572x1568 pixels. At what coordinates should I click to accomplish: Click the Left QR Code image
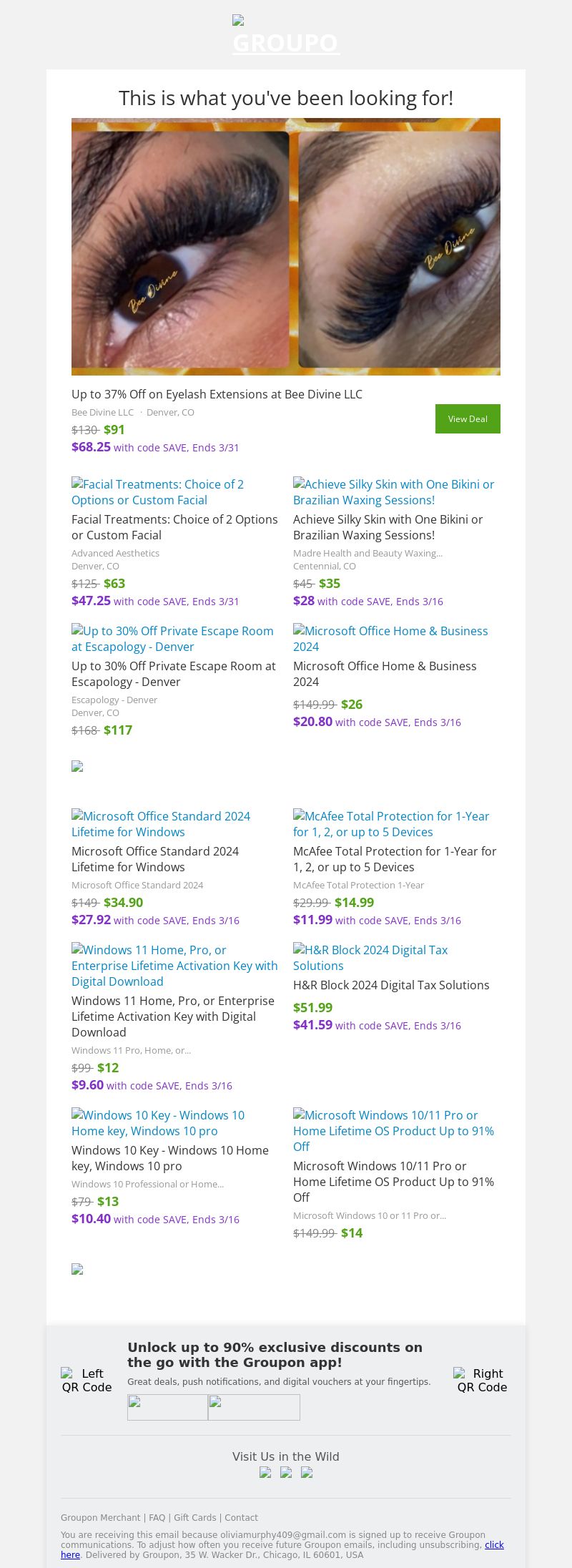click(x=87, y=1380)
